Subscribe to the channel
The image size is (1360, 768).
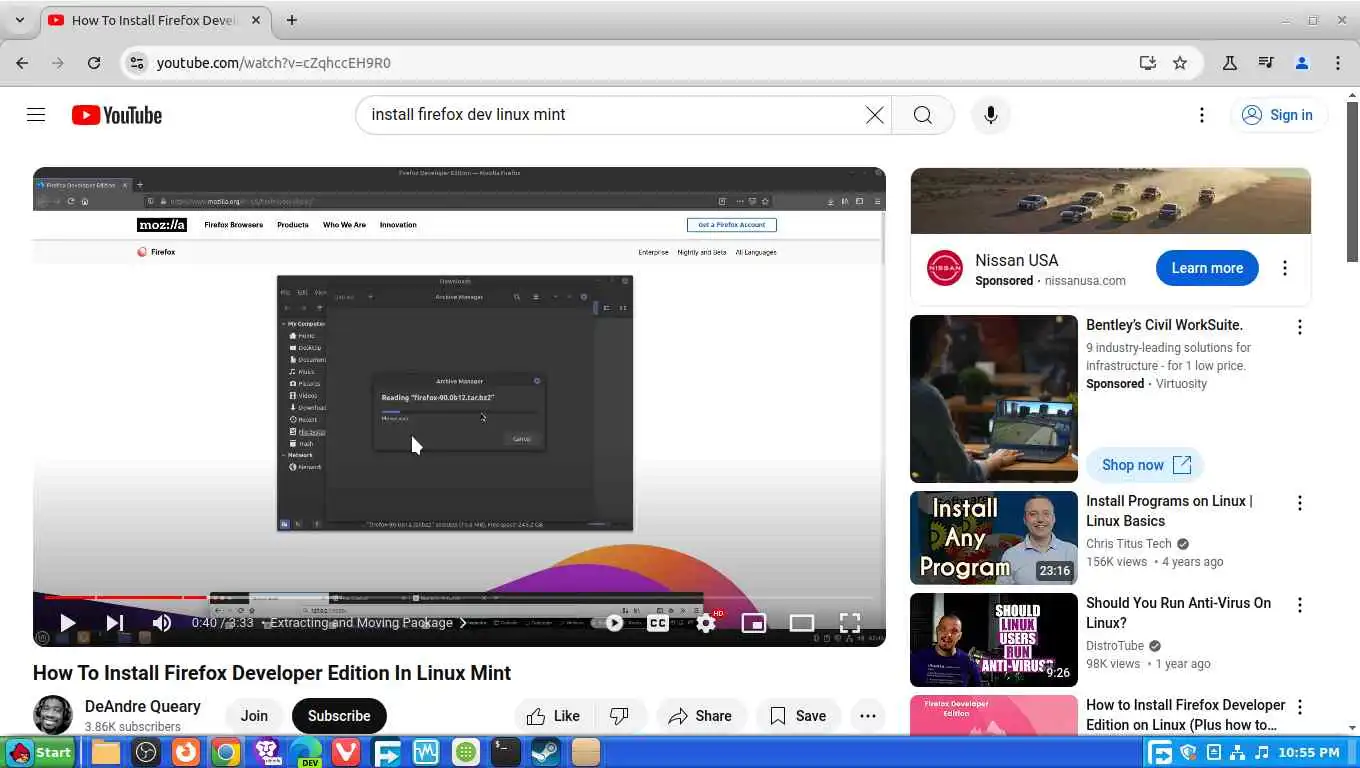[339, 716]
